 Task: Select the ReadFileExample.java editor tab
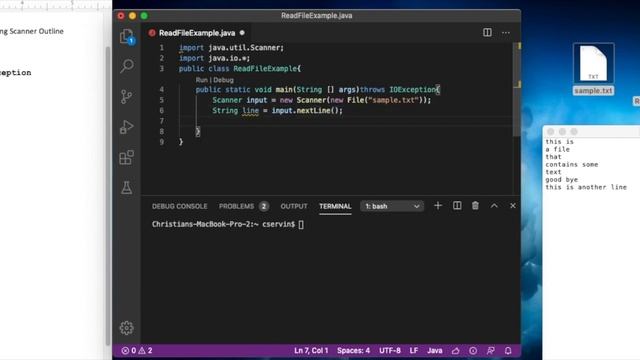pos(197,33)
